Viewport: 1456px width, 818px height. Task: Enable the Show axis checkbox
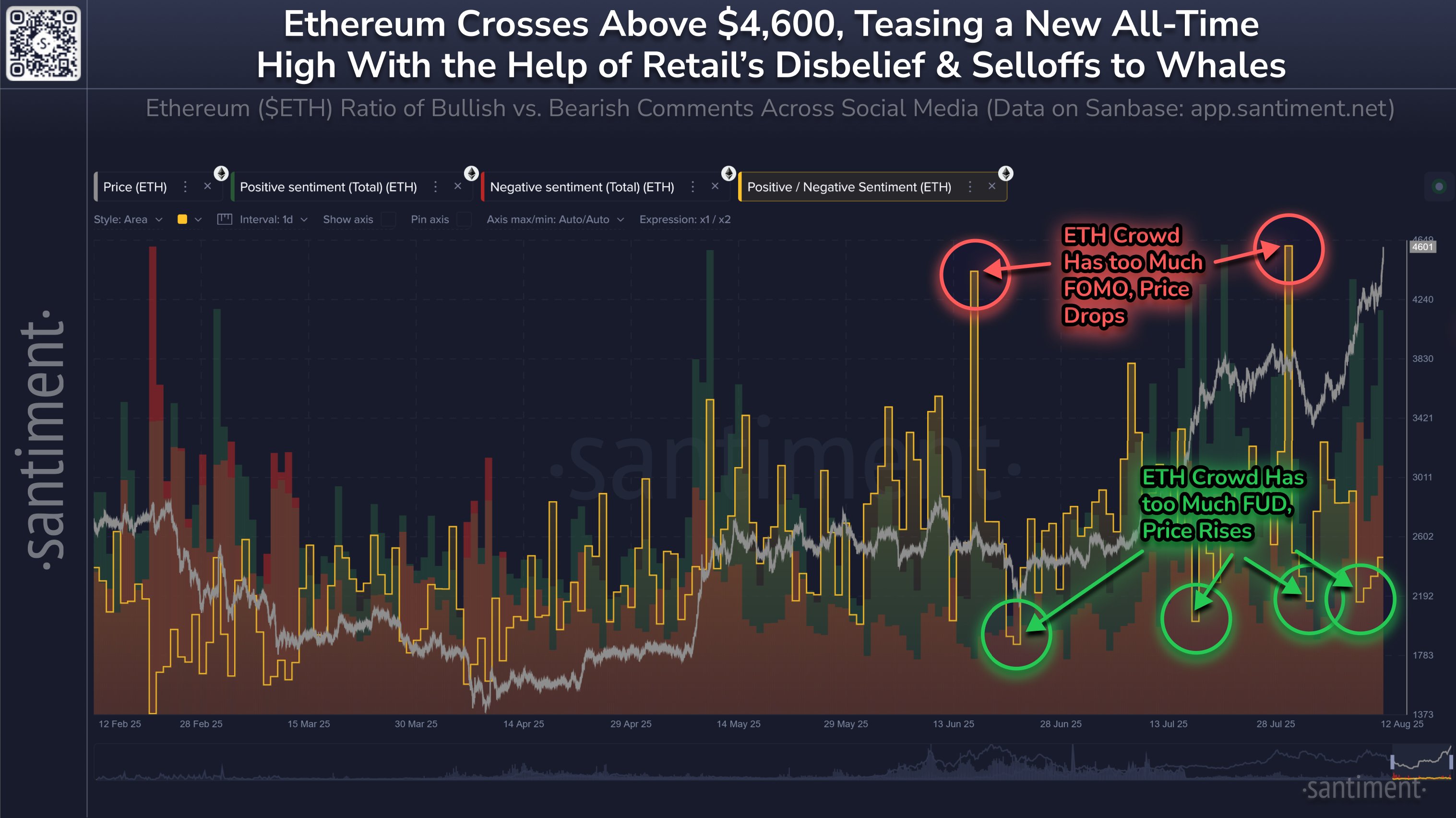point(388,219)
